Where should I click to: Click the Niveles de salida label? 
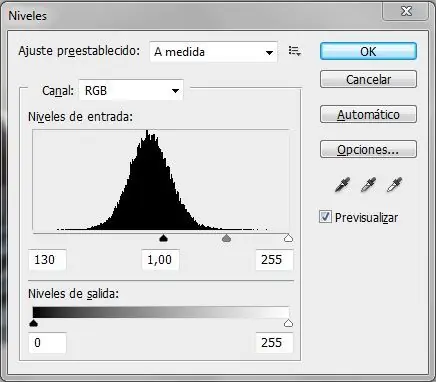tap(73, 294)
